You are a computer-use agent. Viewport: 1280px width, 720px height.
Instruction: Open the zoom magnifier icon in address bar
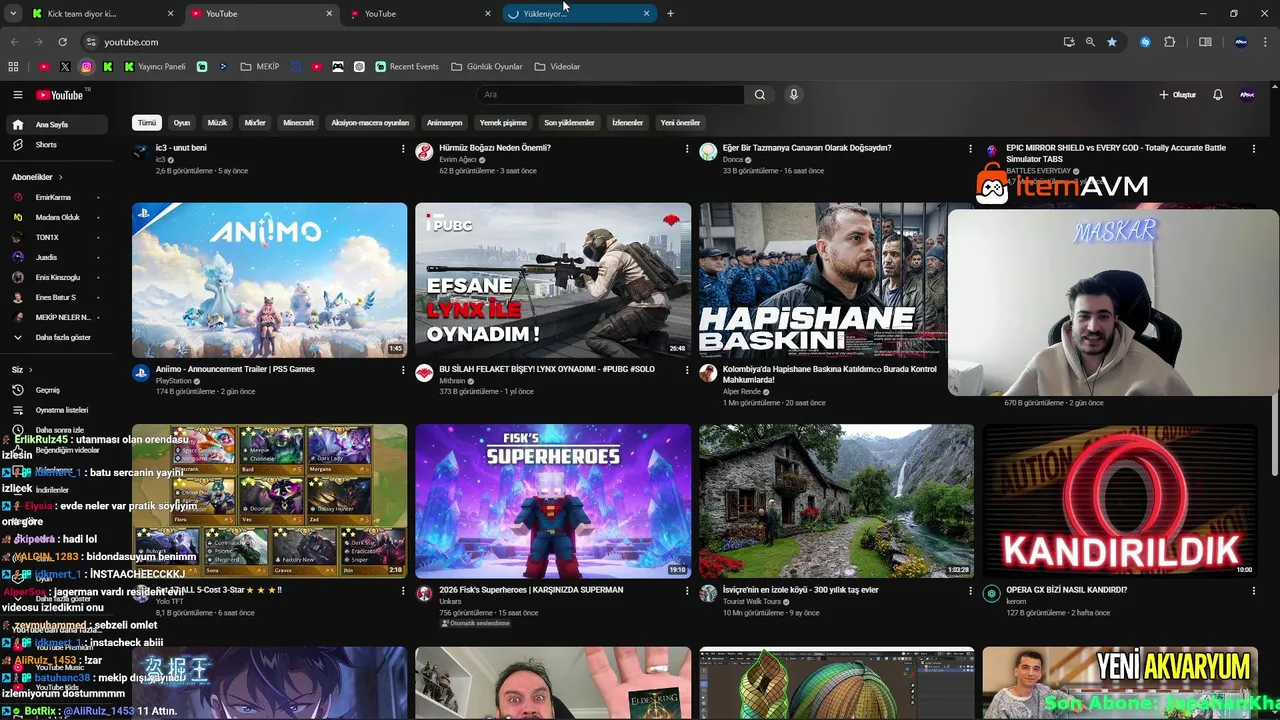1090,42
